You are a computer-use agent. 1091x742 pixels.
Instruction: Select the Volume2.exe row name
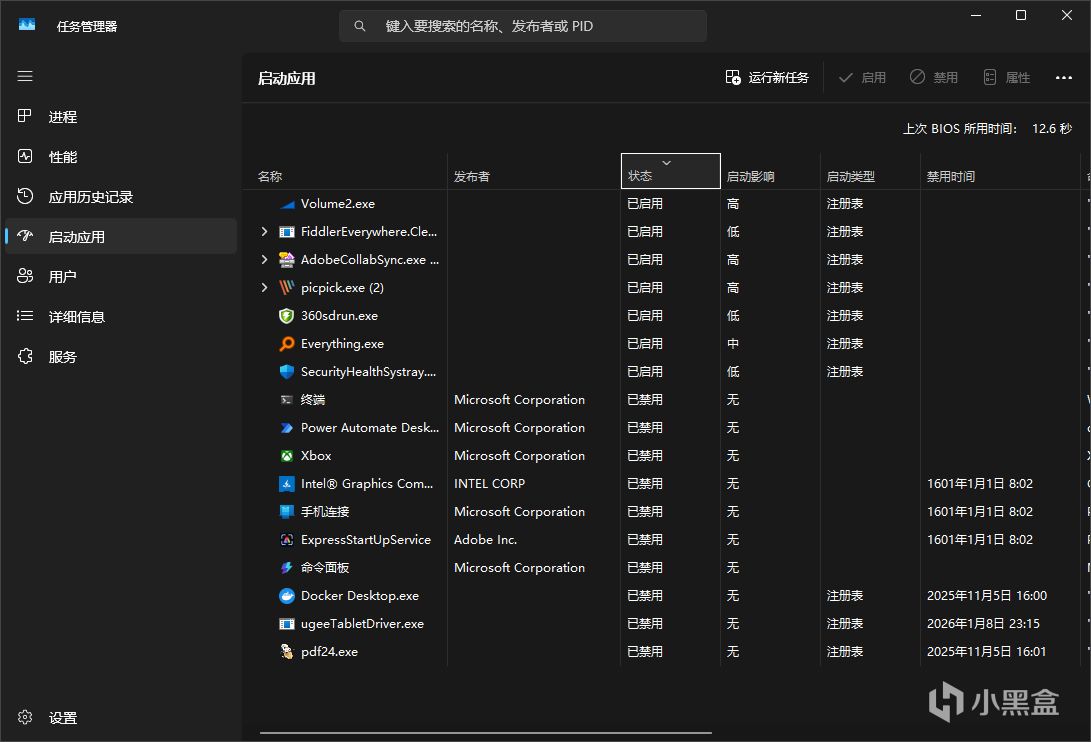pos(337,204)
